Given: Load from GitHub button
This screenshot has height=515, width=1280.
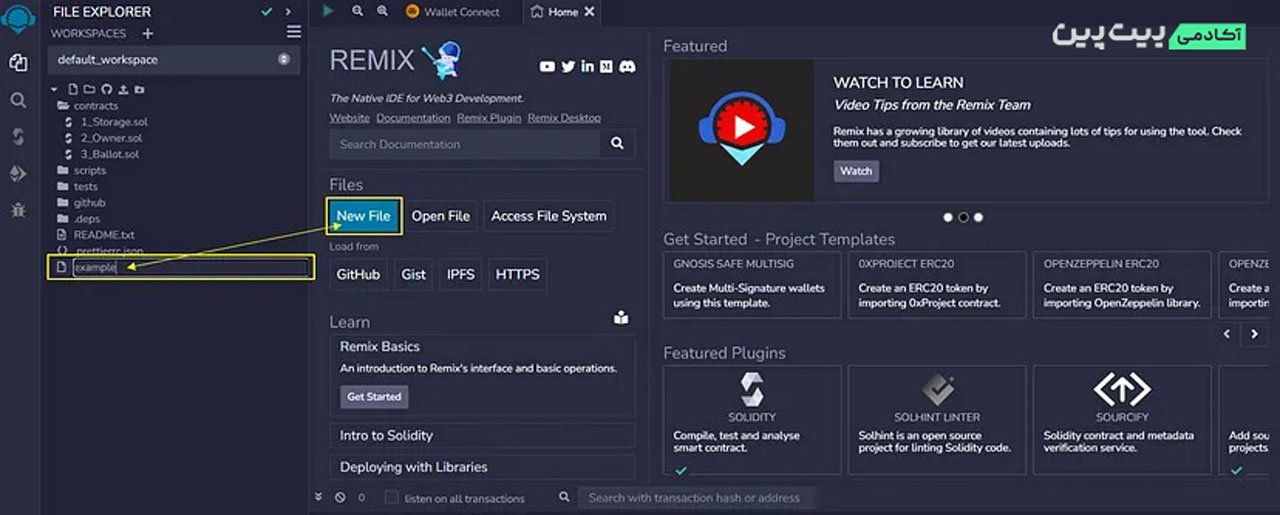Looking at the screenshot, I should 358,275.
